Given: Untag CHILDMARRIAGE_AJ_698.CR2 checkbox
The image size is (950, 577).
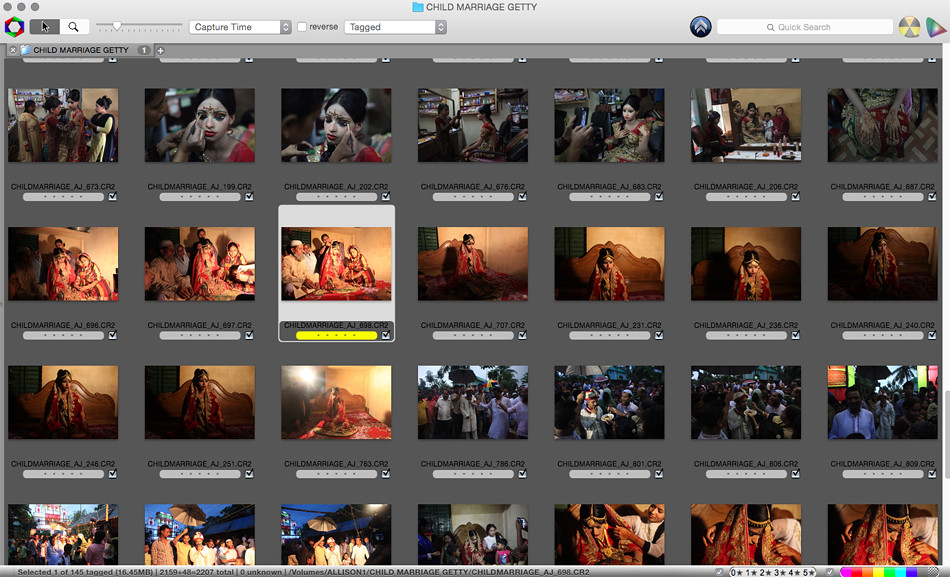Looking at the screenshot, I should click(x=386, y=335).
